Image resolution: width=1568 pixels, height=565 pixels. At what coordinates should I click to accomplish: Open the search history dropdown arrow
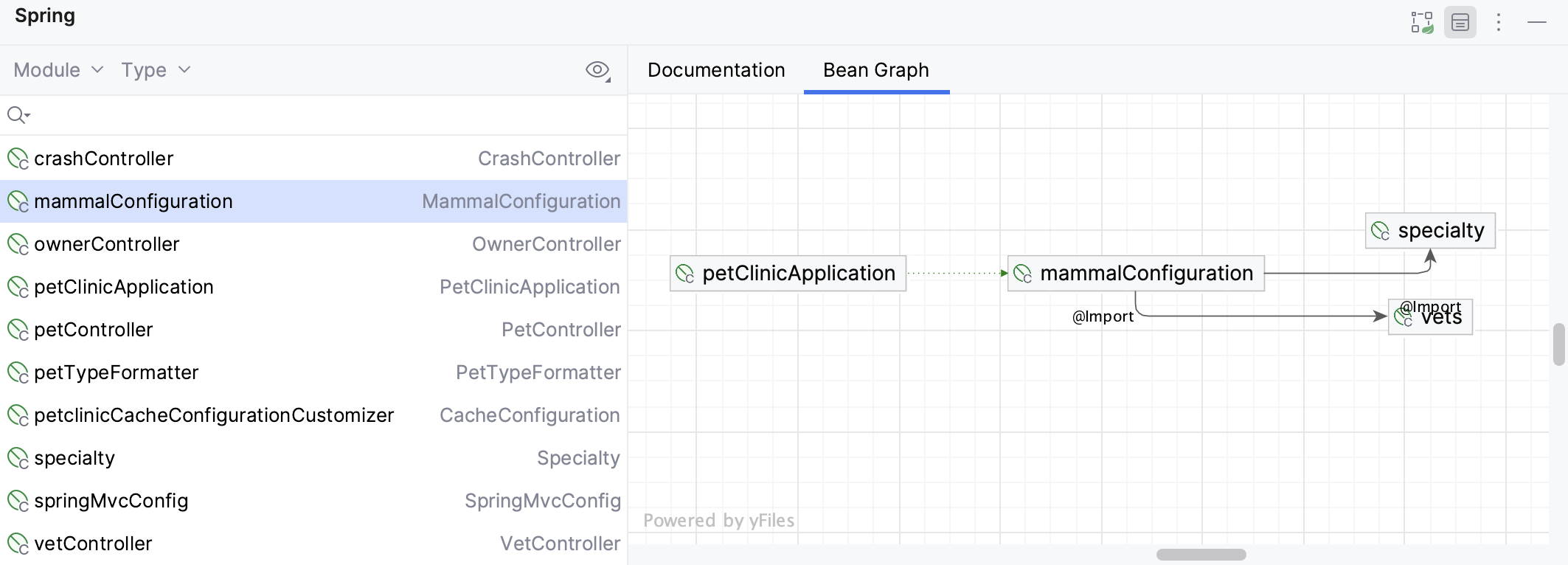coord(28,116)
